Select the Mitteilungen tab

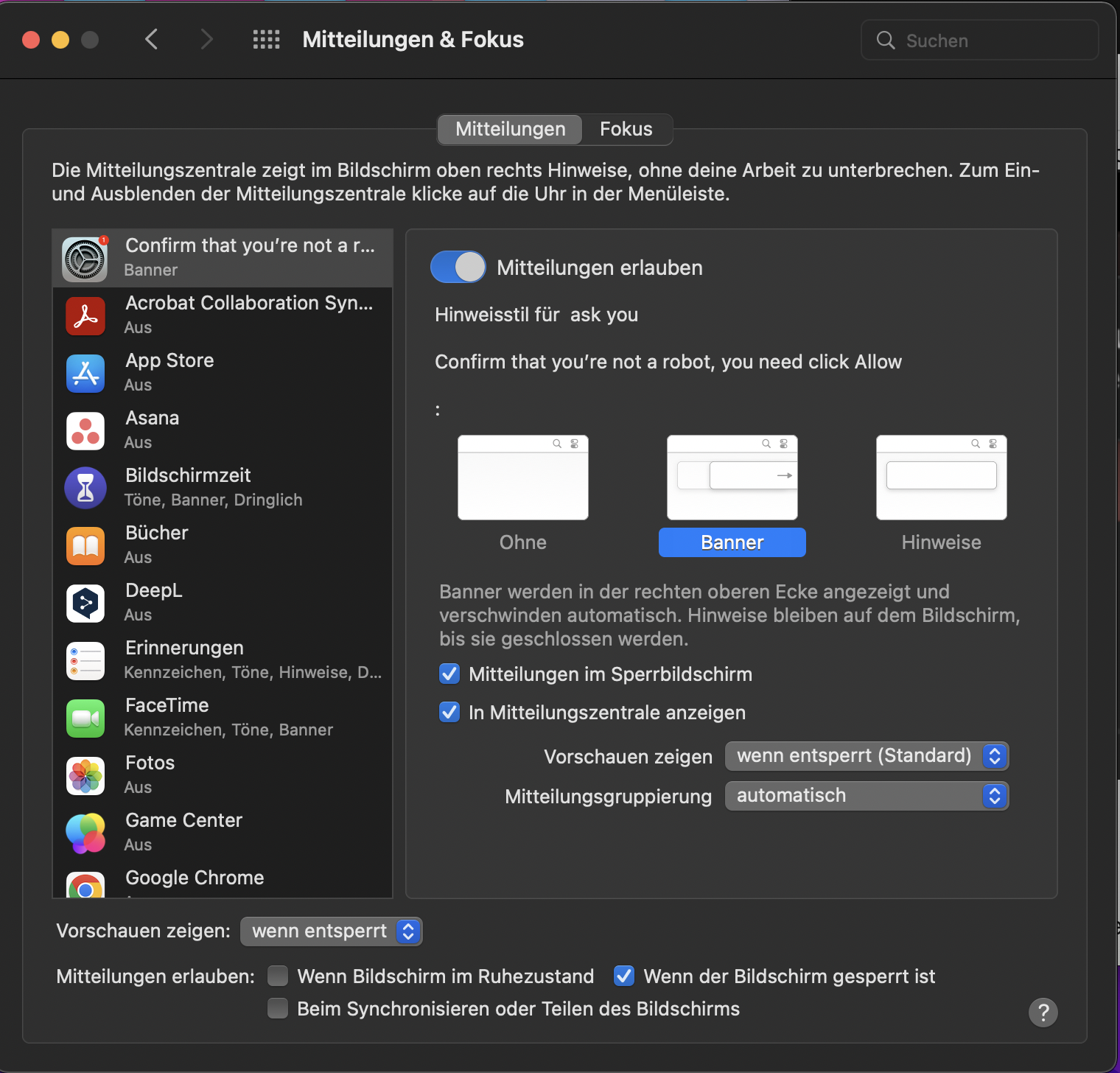click(x=510, y=130)
